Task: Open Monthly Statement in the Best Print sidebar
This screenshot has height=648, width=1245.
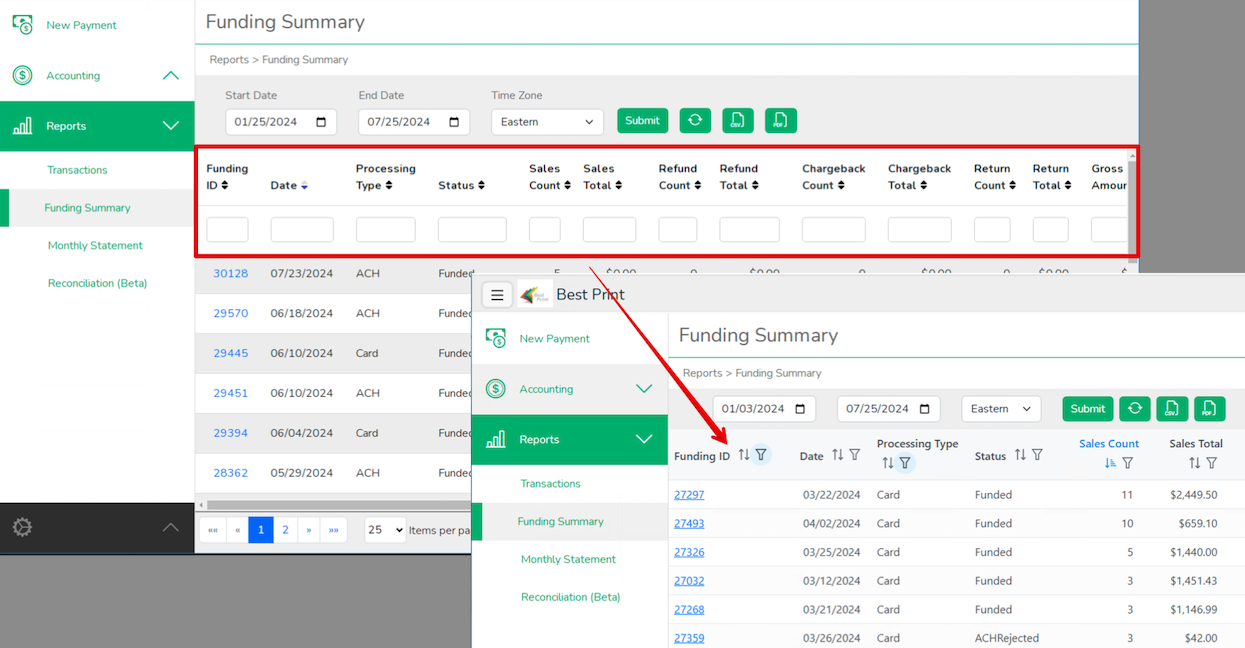Action: pos(568,559)
